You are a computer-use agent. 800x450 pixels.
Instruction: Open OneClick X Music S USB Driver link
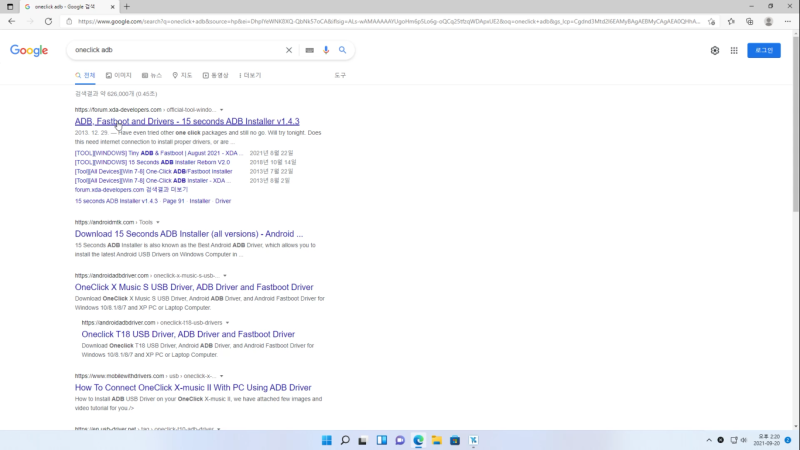[194, 287]
